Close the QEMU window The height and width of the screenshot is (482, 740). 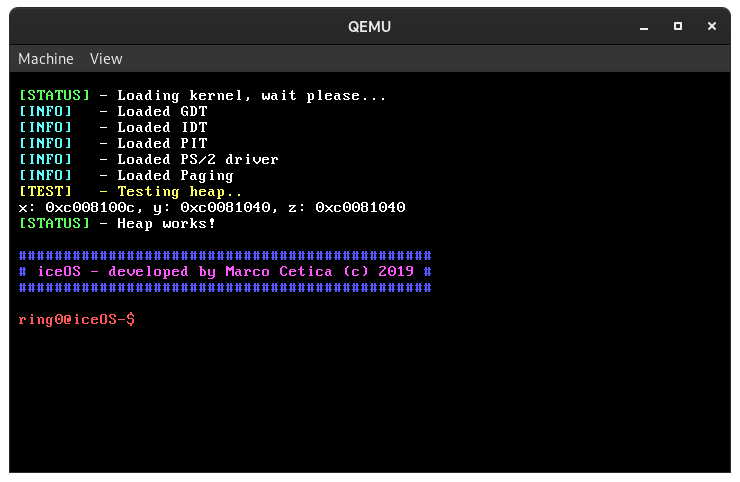[710, 26]
